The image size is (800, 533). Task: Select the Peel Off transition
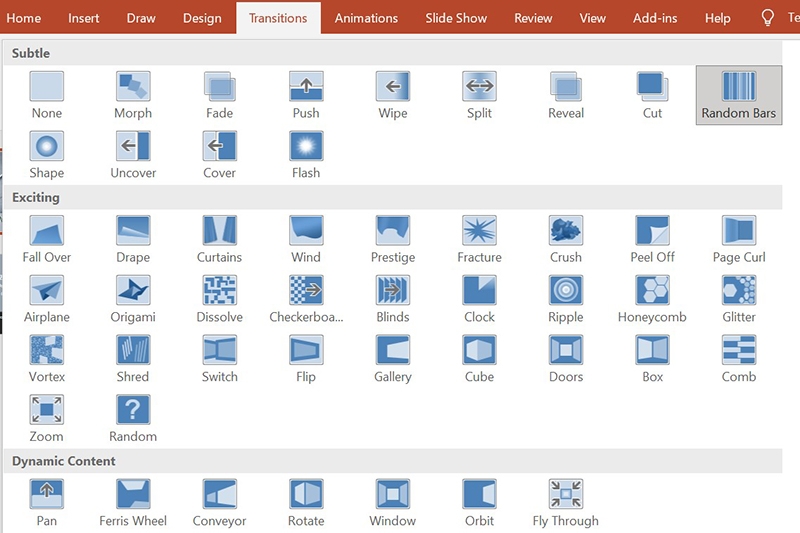[x=652, y=239]
